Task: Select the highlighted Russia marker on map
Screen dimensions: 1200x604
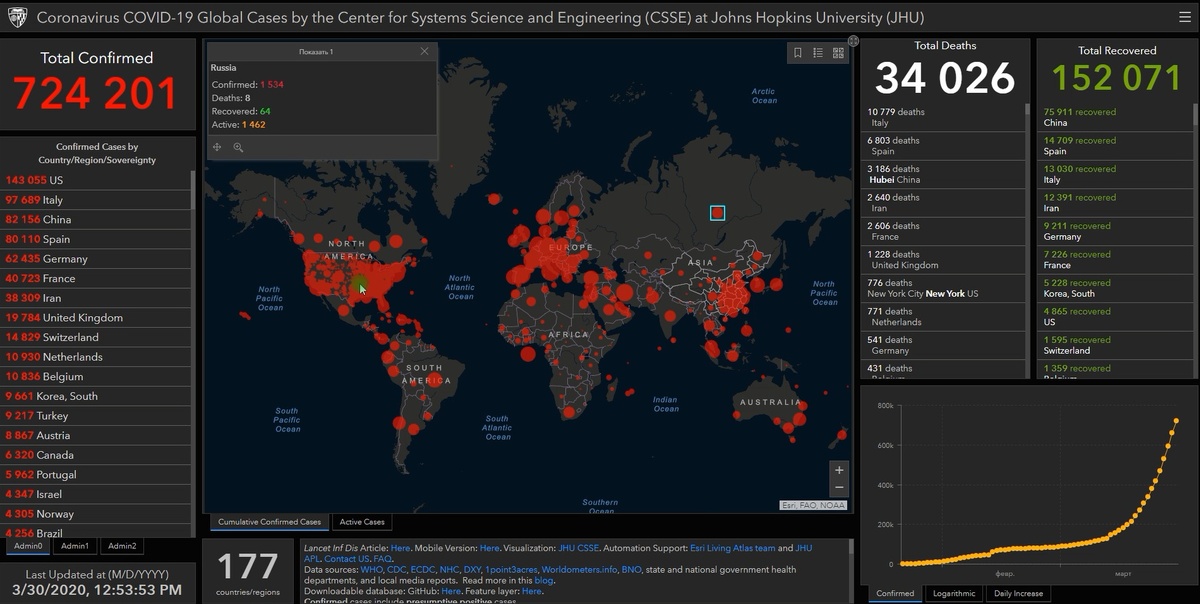Action: tap(717, 212)
